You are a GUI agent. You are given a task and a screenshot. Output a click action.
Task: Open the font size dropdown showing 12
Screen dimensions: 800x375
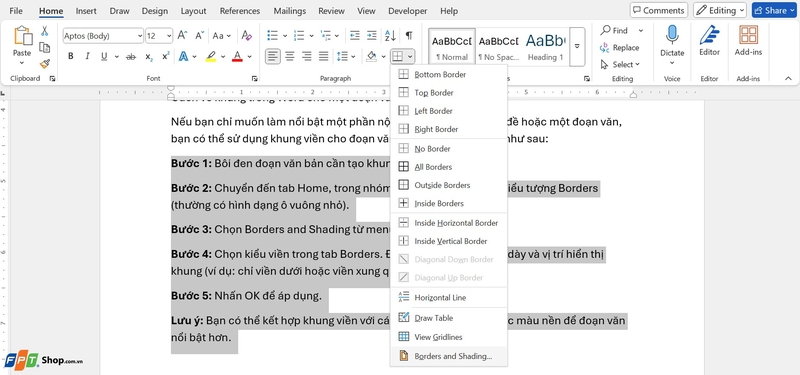point(169,36)
